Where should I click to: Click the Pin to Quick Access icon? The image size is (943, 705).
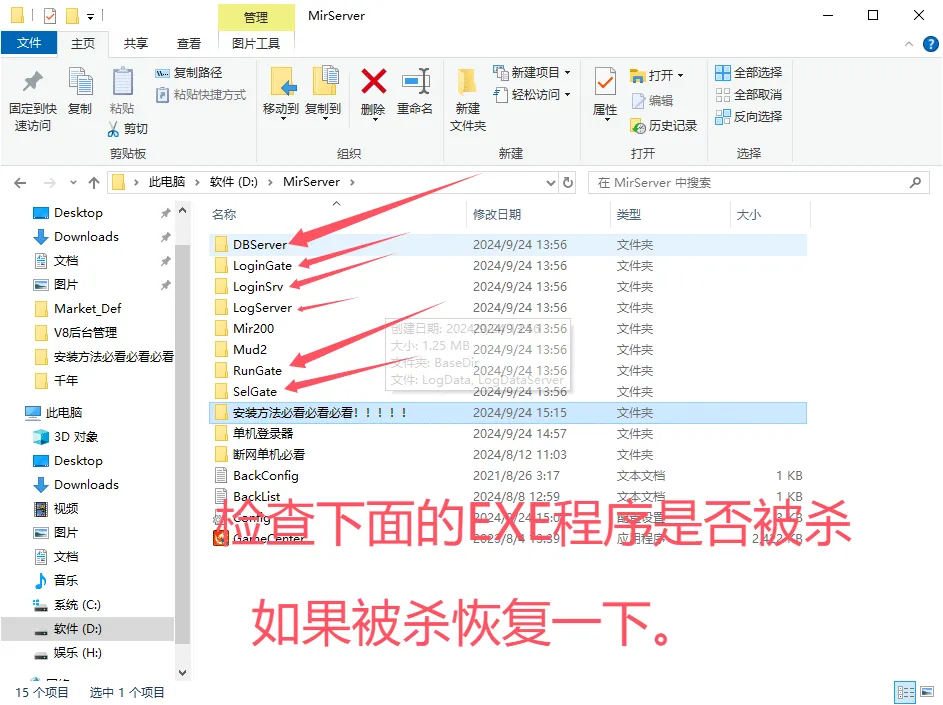tap(33, 82)
